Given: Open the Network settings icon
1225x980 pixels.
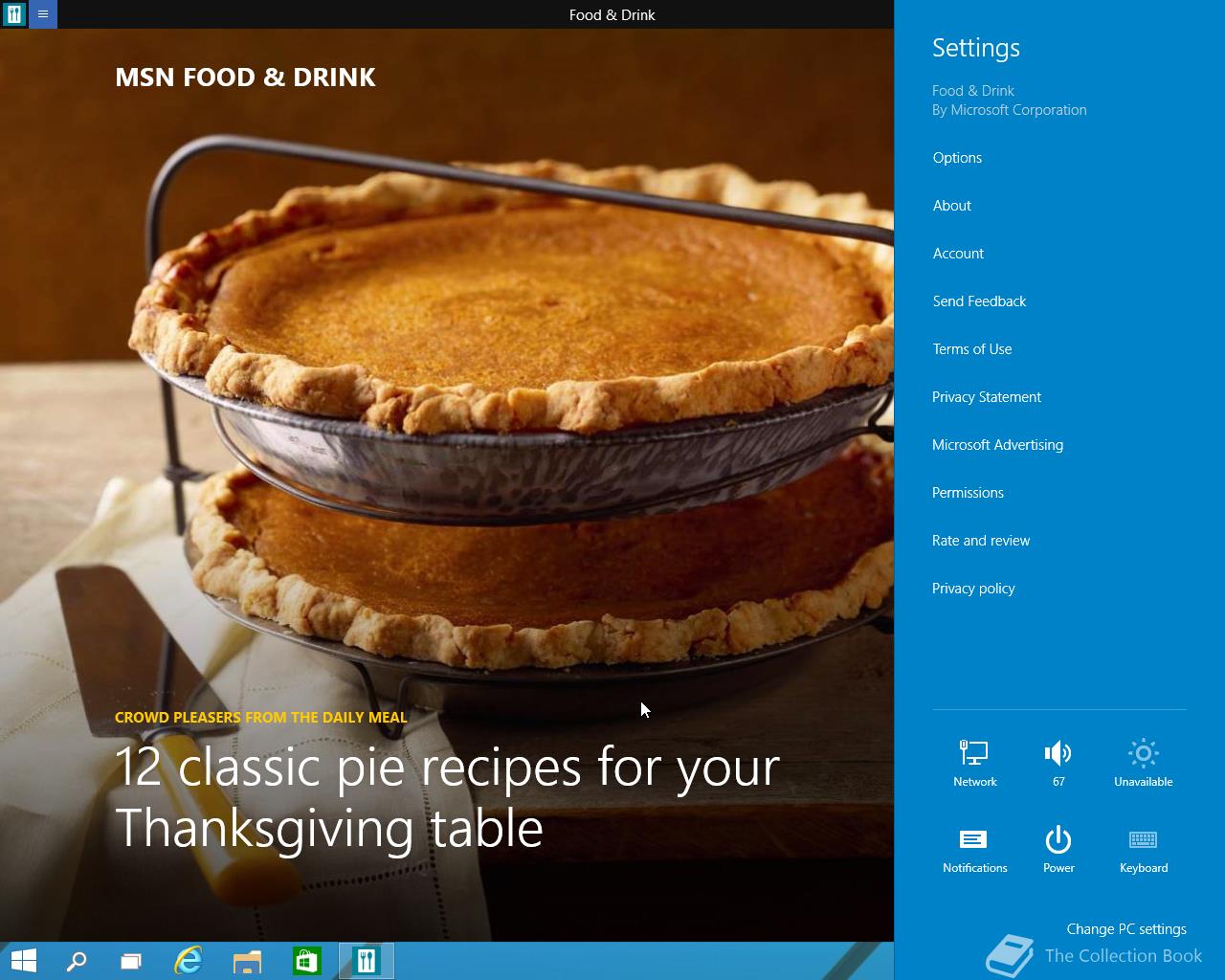Looking at the screenshot, I should pos(974,763).
